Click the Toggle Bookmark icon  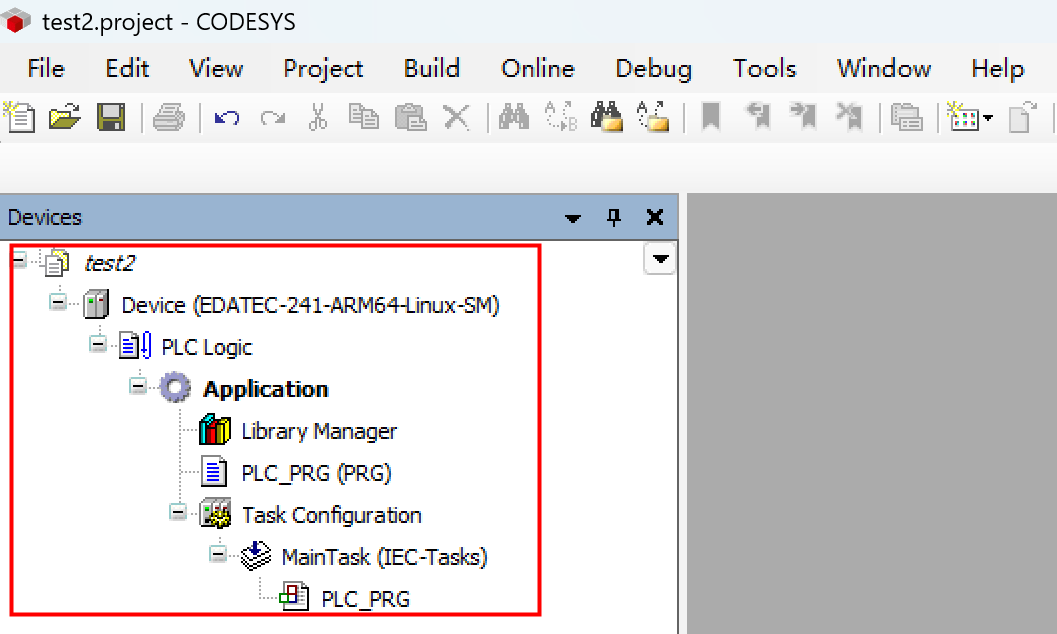(x=711, y=117)
